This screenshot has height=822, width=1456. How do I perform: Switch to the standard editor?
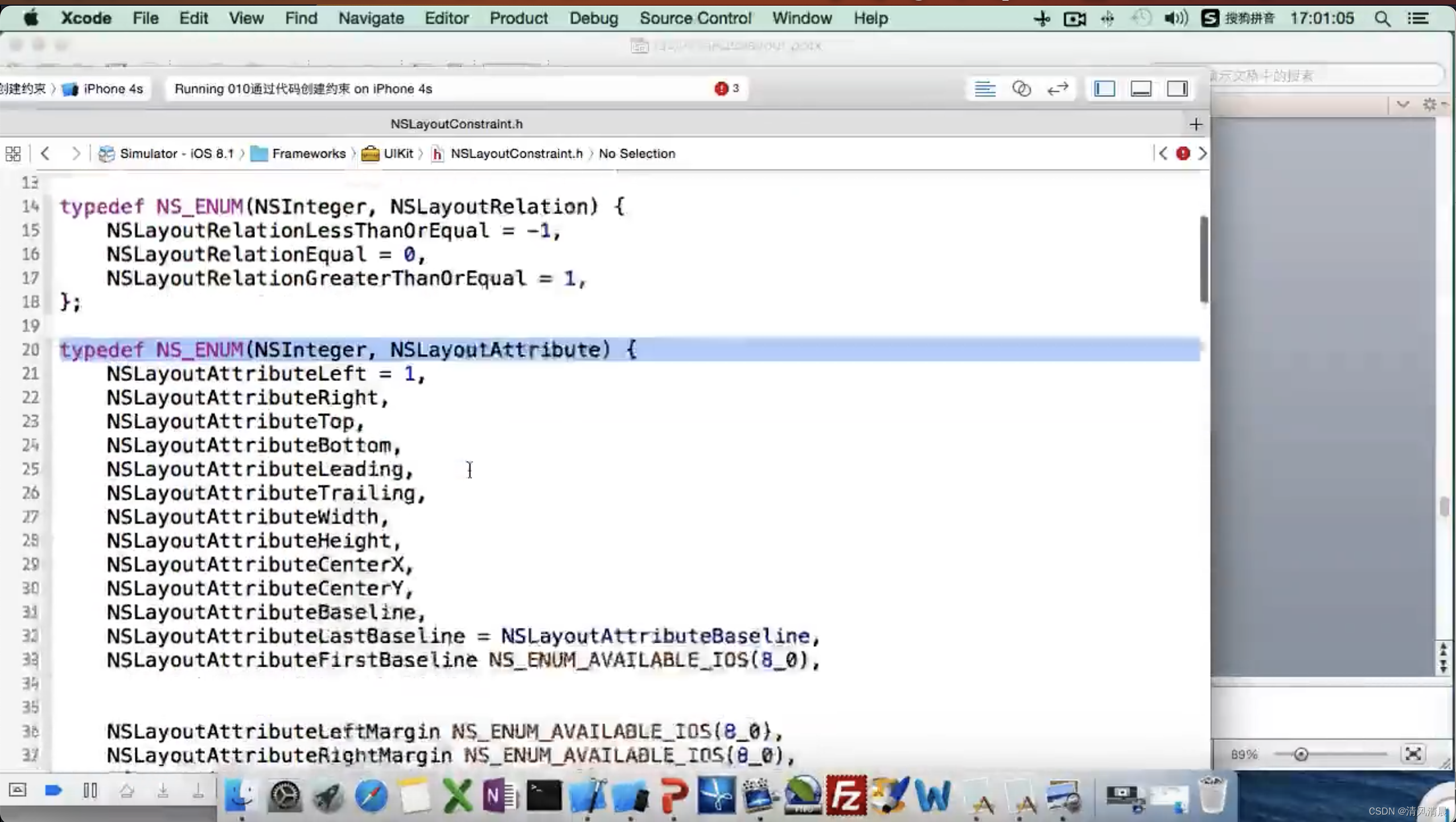pyautogui.click(x=985, y=89)
